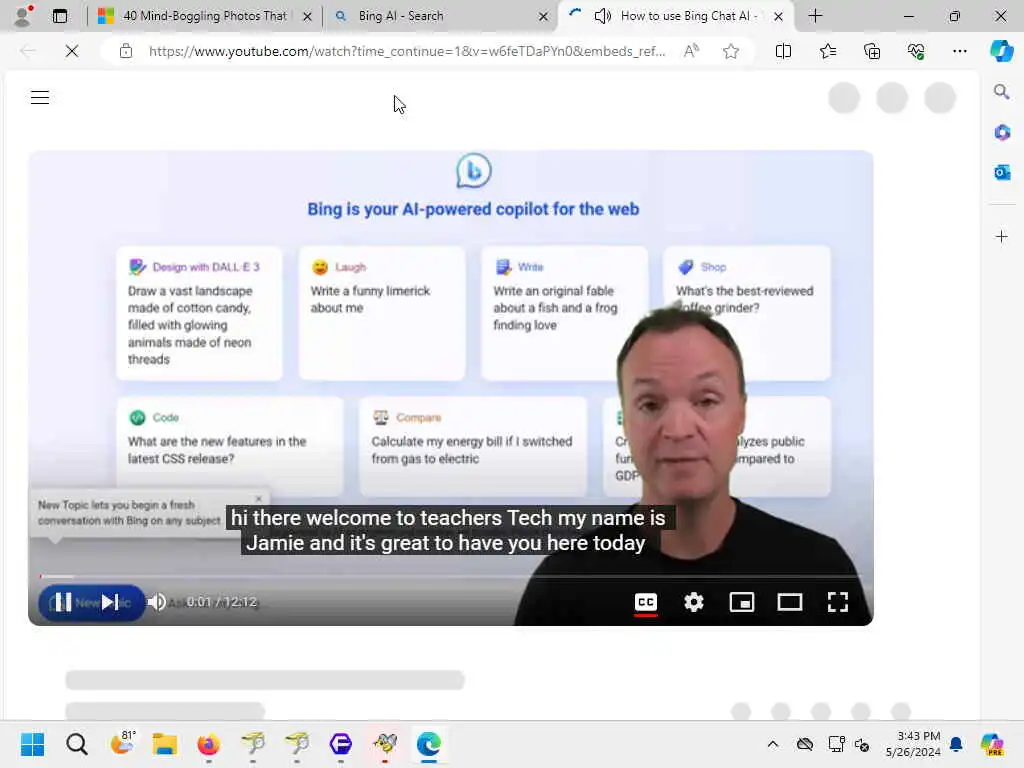Toggle theater mode view
Image resolution: width=1024 pixels, height=768 pixels.
pyautogui.click(x=790, y=602)
